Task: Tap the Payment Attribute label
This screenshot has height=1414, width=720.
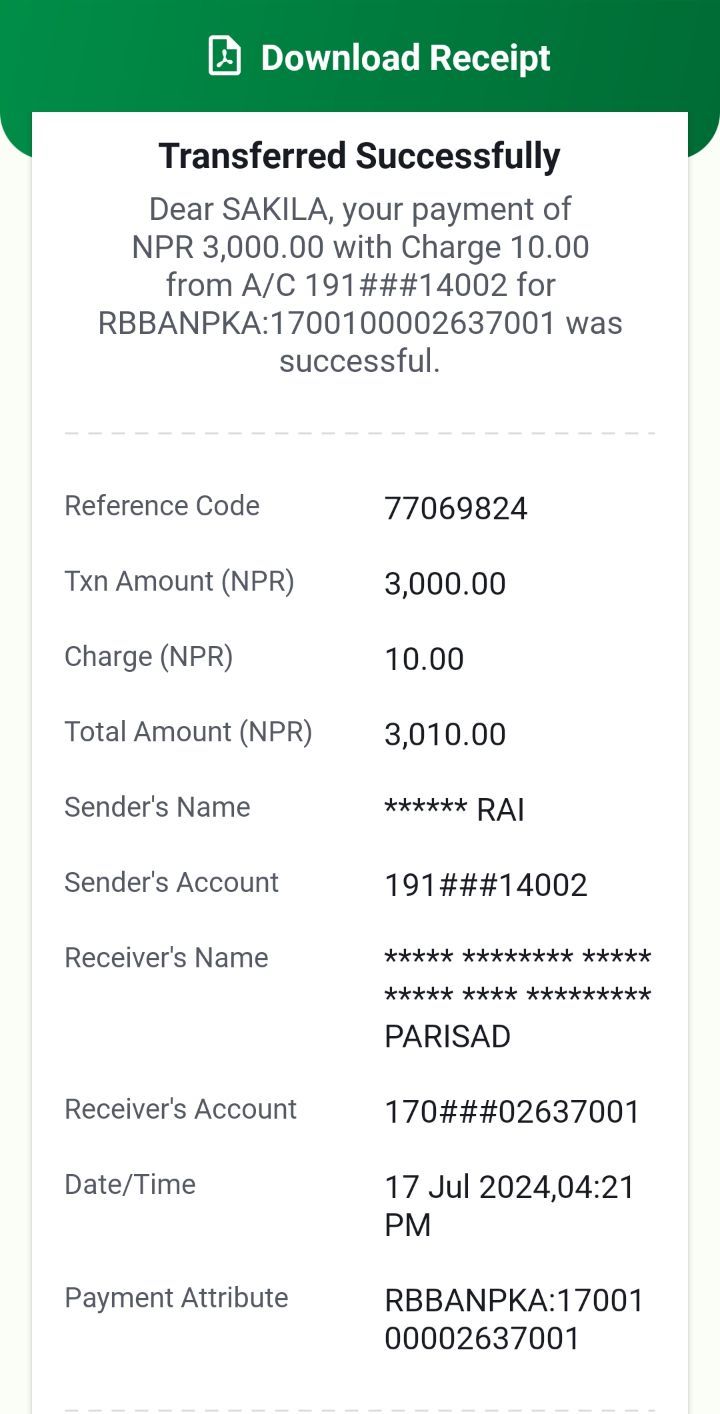Action: coord(177,1298)
